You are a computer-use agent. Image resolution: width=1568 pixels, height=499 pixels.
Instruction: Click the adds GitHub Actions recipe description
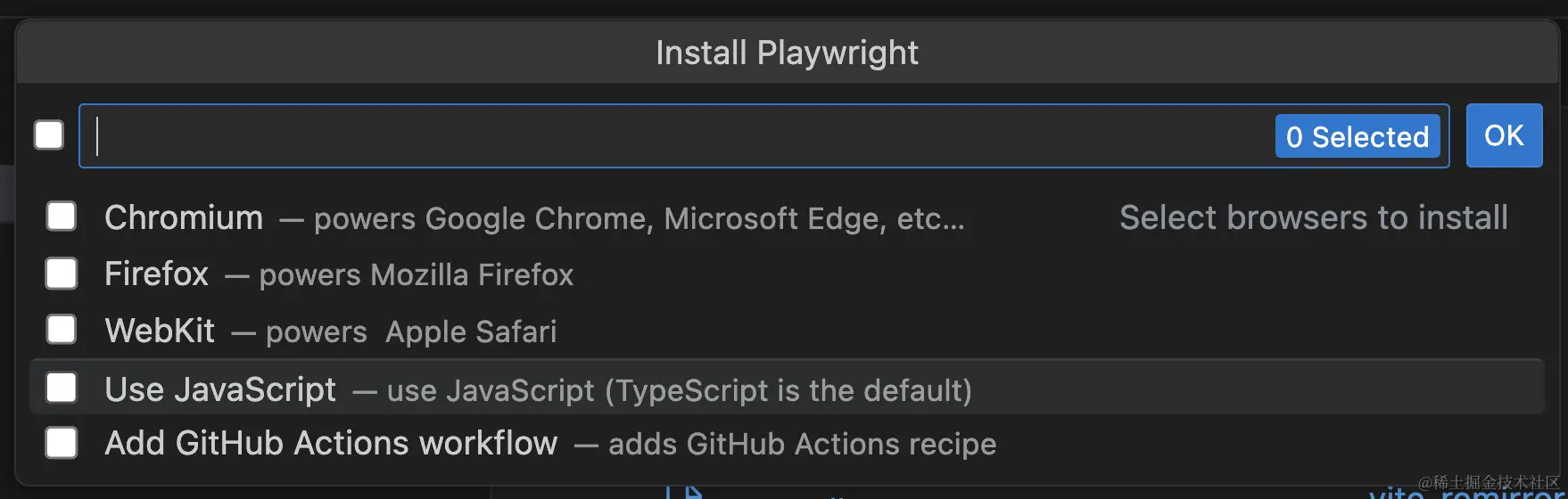tap(802, 444)
